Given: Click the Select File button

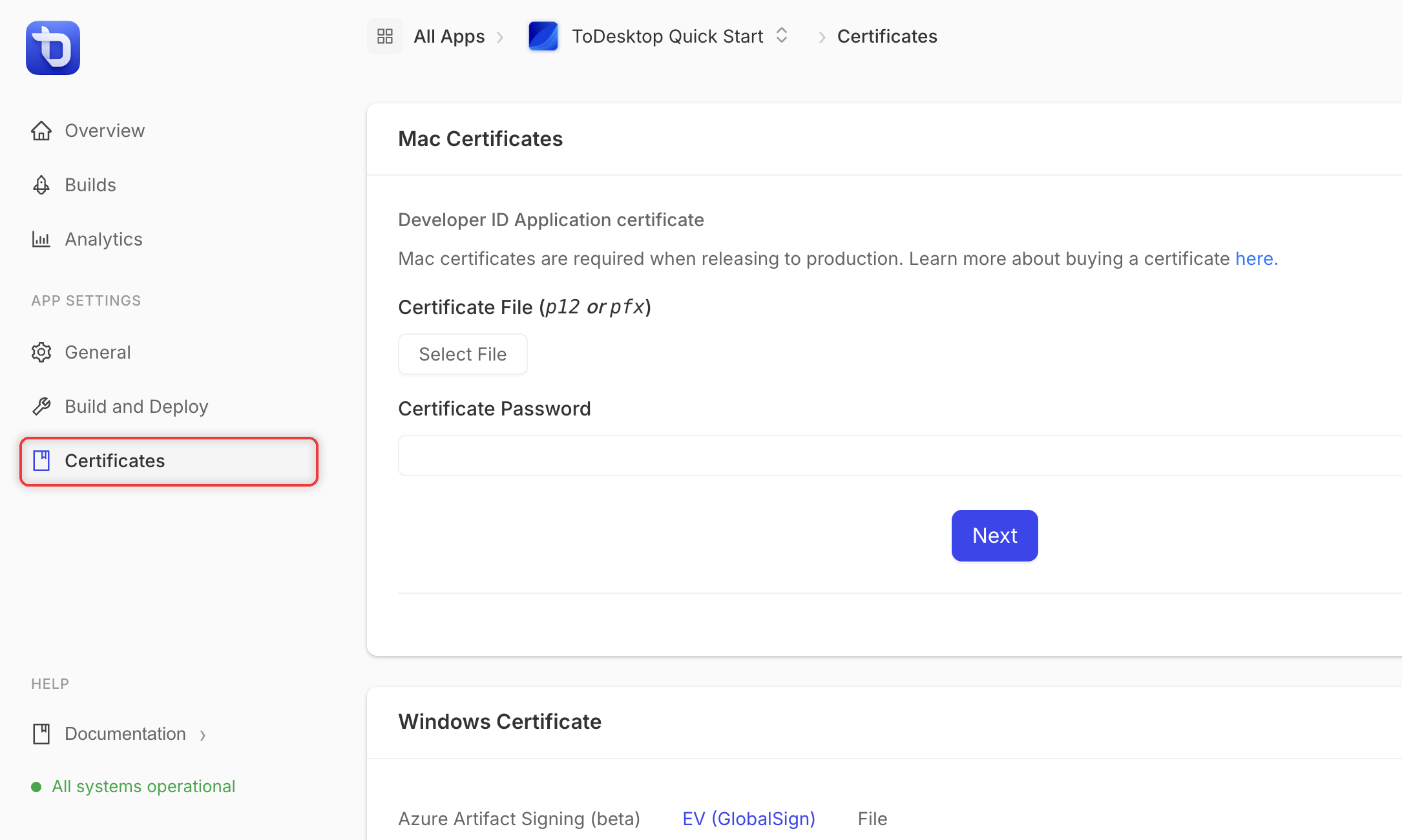Looking at the screenshot, I should pos(463,354).
